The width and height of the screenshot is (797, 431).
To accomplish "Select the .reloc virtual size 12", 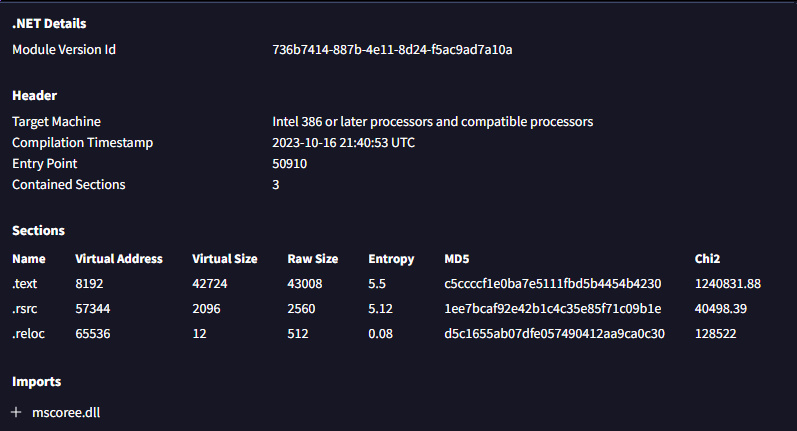I will (199, 333).
